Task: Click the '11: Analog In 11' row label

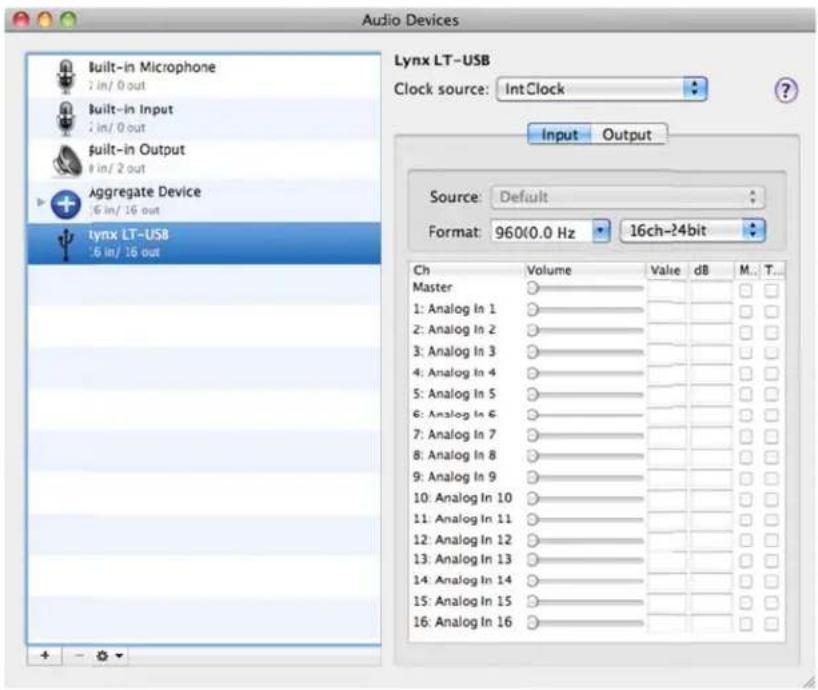Action: [x=463, y=519]
